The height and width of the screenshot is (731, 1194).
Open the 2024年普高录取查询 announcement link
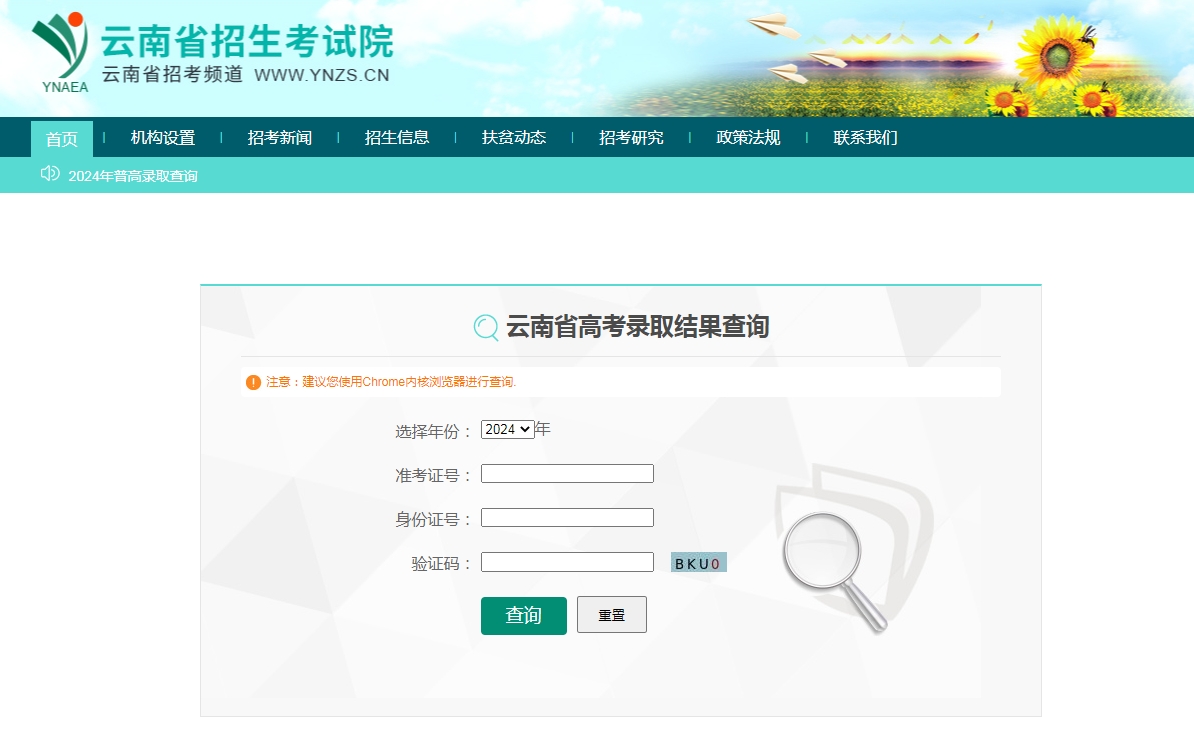[133, 176]
